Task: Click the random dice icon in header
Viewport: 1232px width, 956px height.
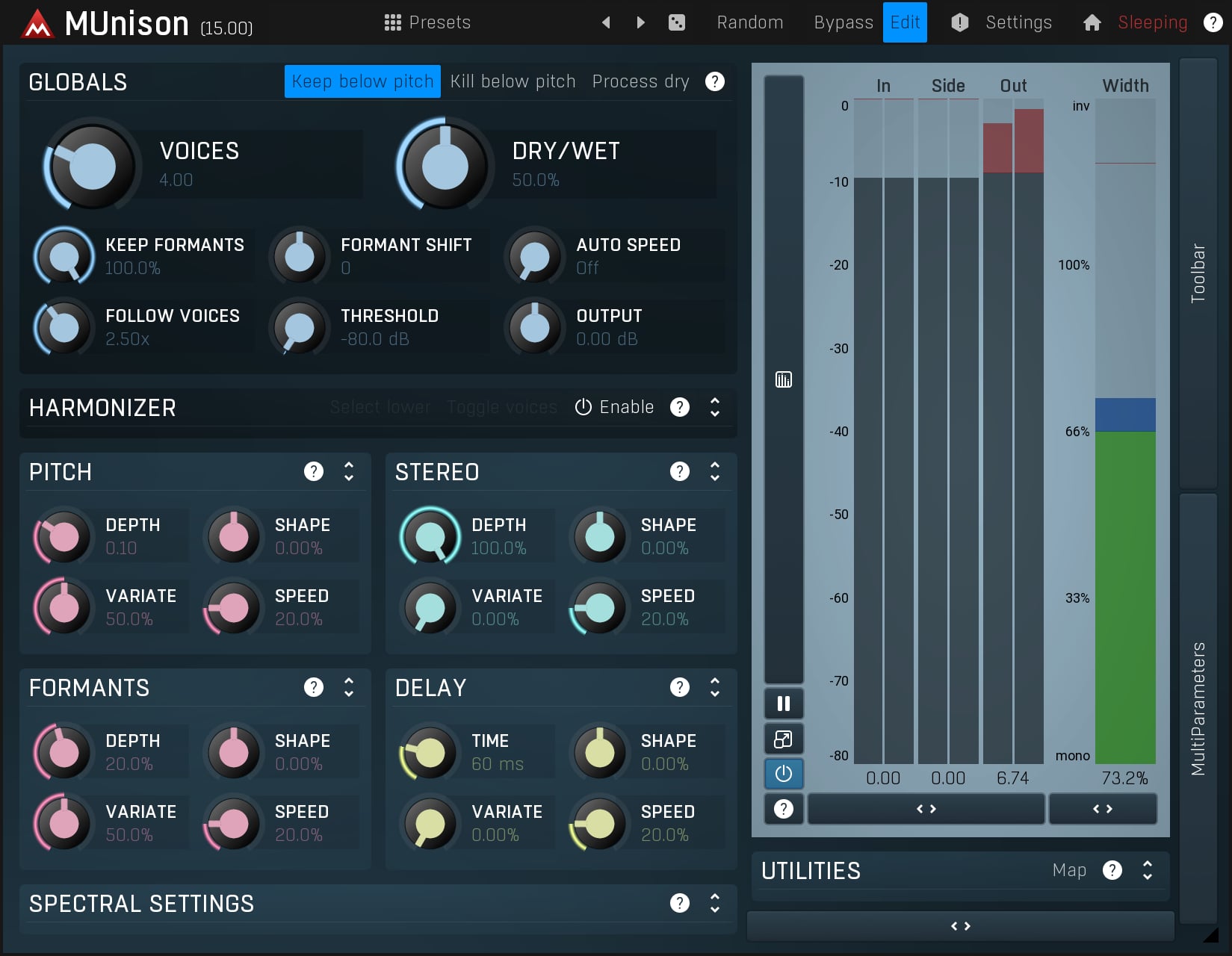Action: (676, 22)
